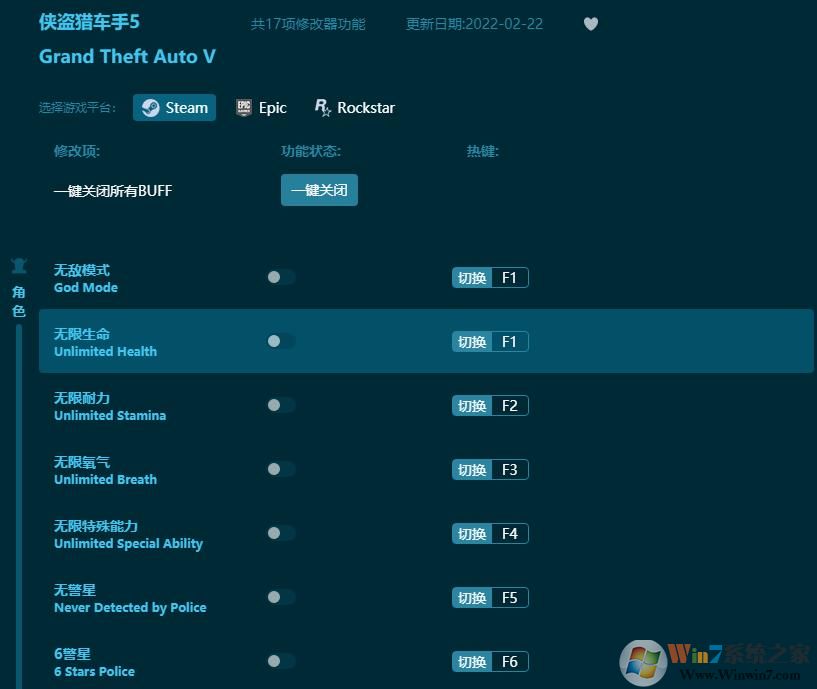Viewport: 817px width, 689px height.
Task: Click the Unlimited Special Ability label text
Action: click(128, 544)
